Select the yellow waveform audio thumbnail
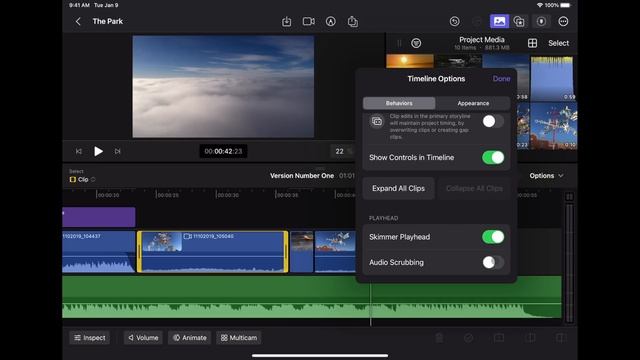The height and width of the screenshot is (360, 640). (552, 78)
